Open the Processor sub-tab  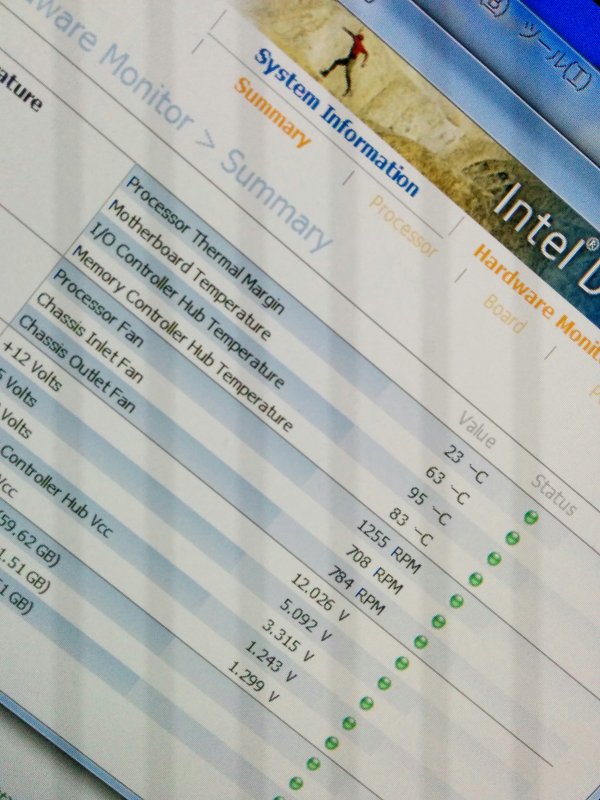[403, 226]
